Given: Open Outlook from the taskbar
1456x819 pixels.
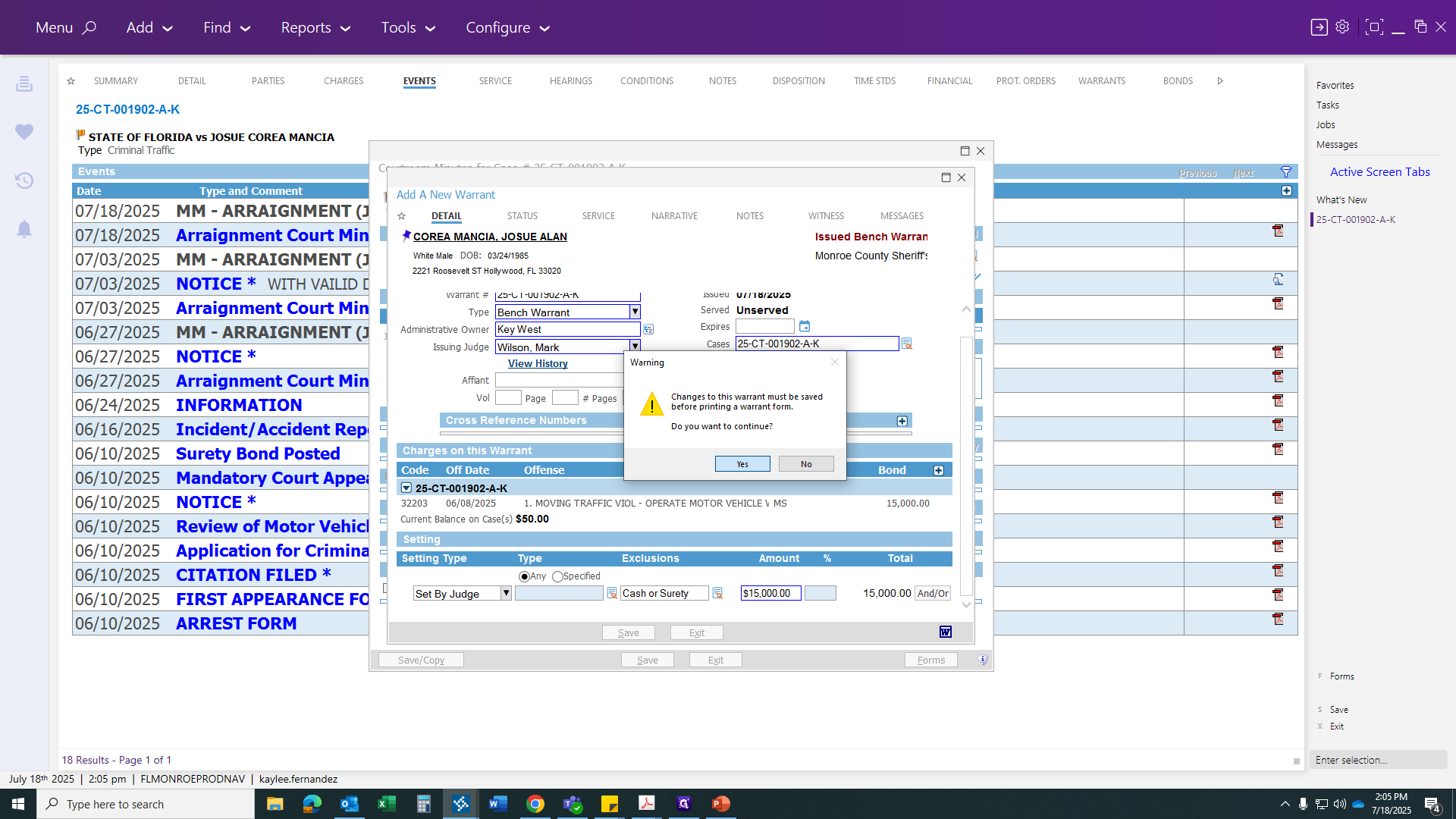Looking at the screenshot, I should pos(350,804).
